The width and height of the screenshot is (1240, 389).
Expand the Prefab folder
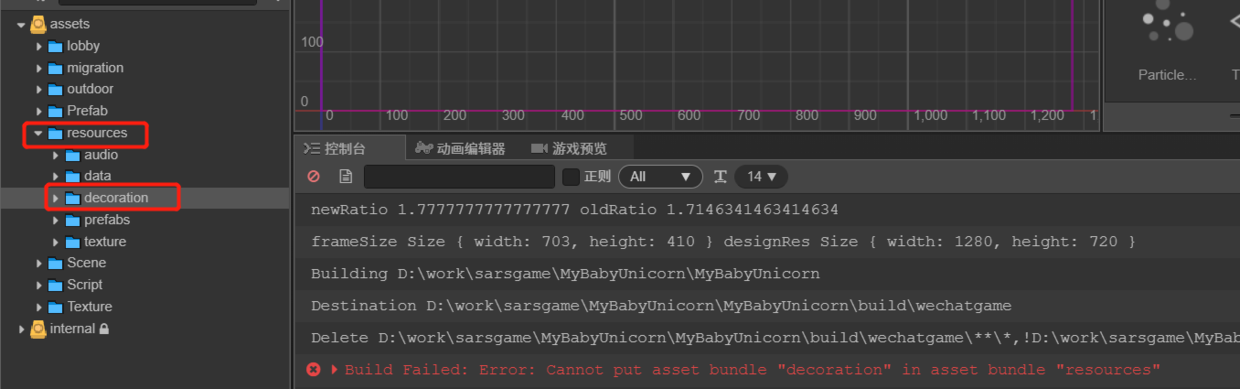pyautogui.click(x=39, y=111)
